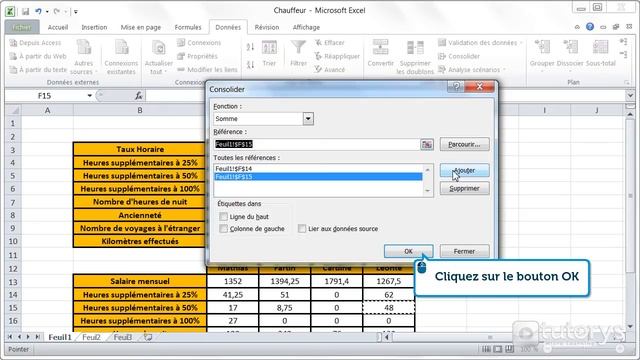Check Colonne de gauche checkbox
This screenshot has height=360, width=640.
point(223,229)
